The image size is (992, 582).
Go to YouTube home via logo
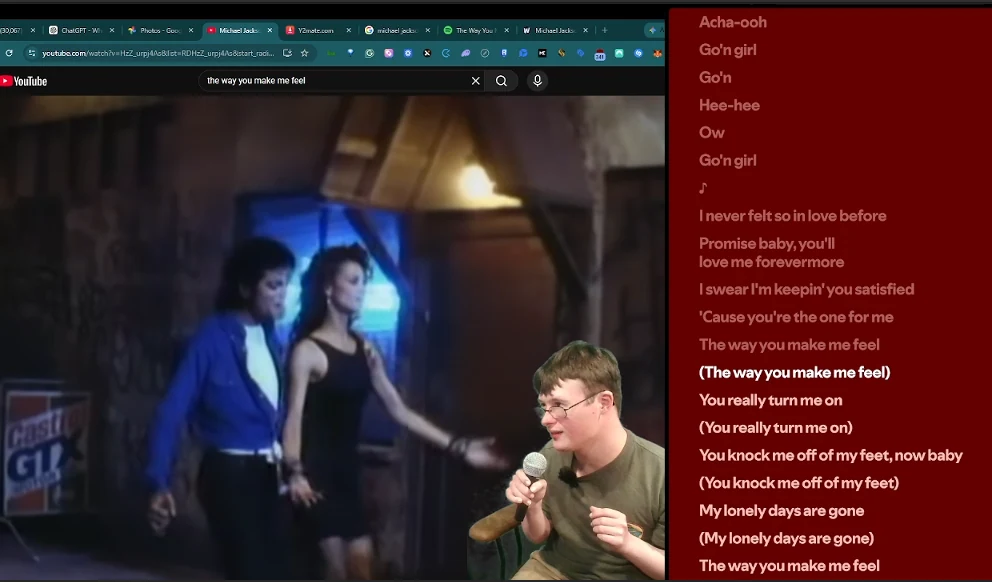click(24, 81)
